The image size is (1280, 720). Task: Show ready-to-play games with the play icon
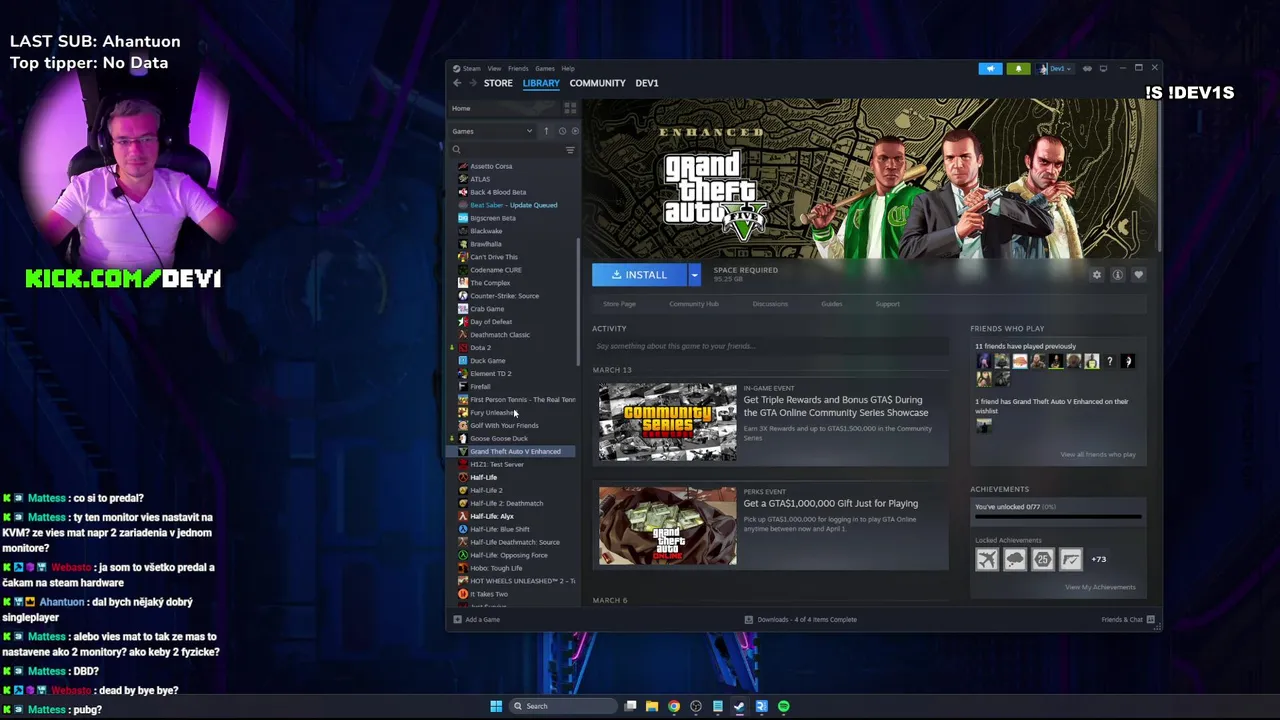574,131
